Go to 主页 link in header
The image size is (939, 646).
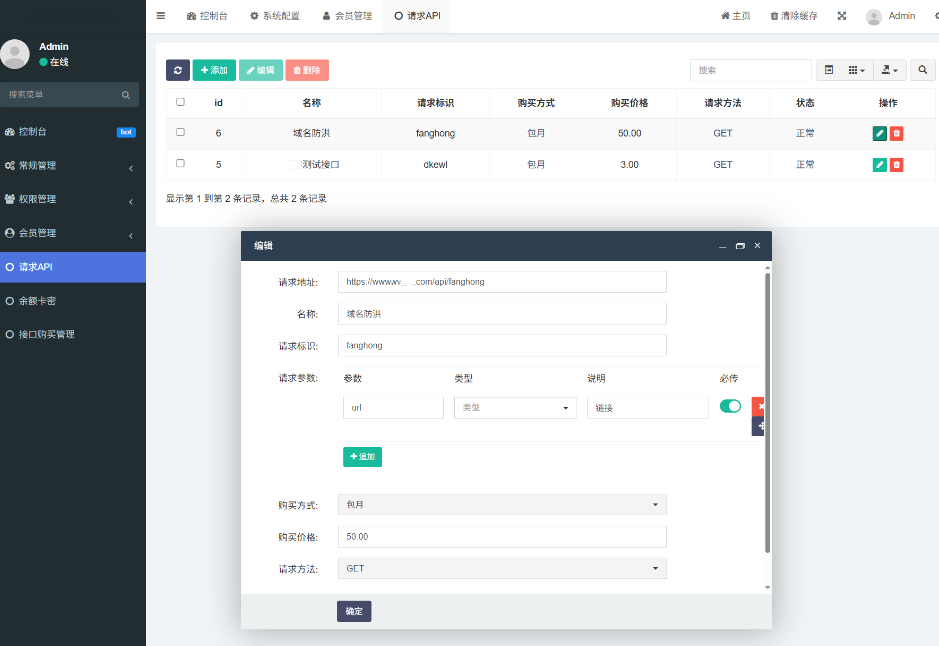(736, 16)
